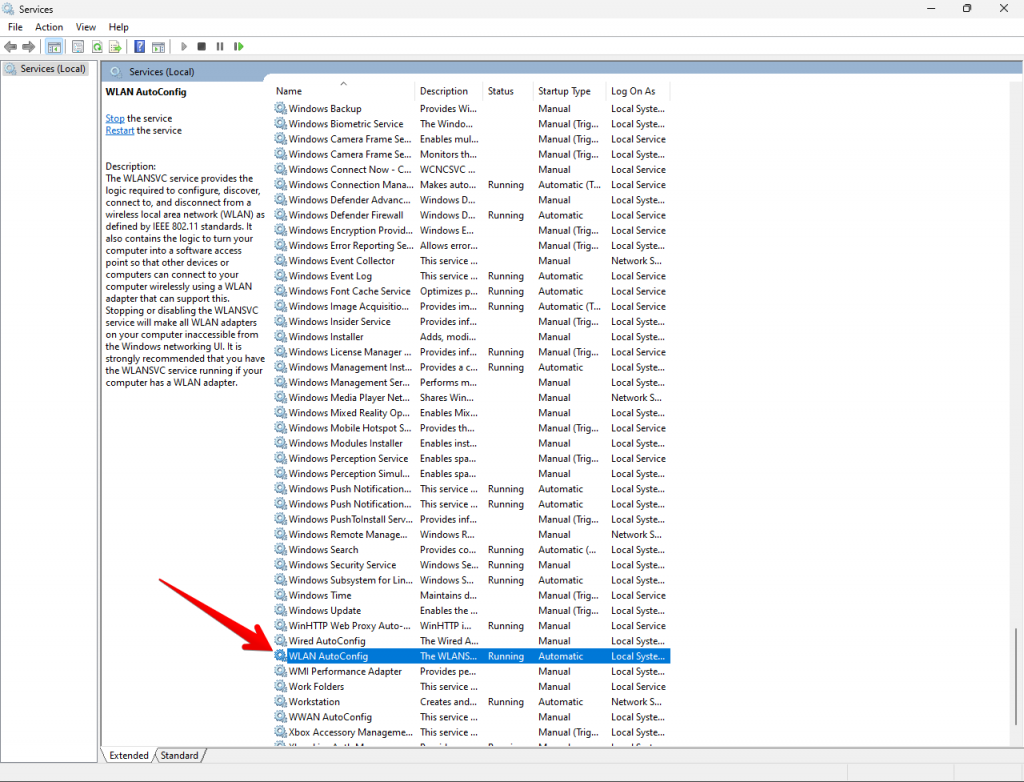
Task: Click Network S... log-on cell of Windows Event Collector
Action: (636, 261)
